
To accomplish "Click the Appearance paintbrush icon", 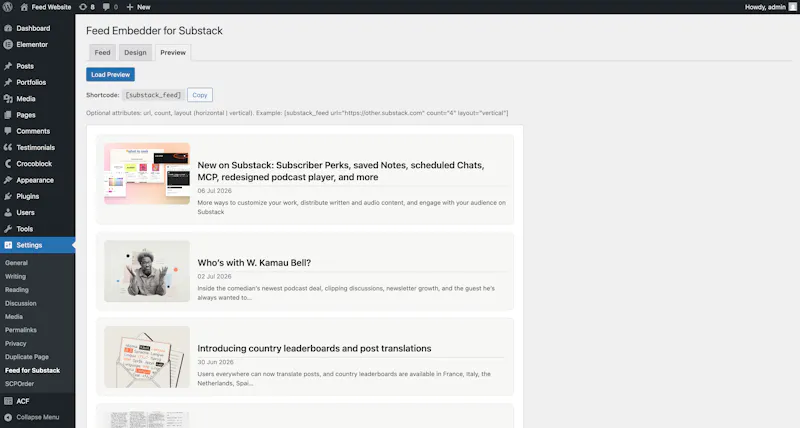I will click(8, 180).
